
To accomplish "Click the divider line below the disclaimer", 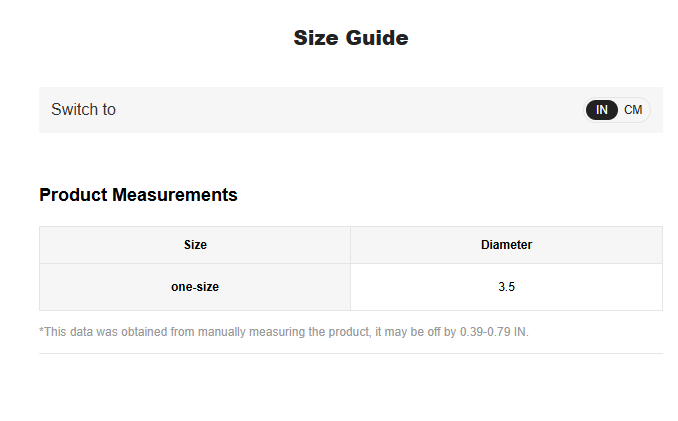I will point(350,353).
